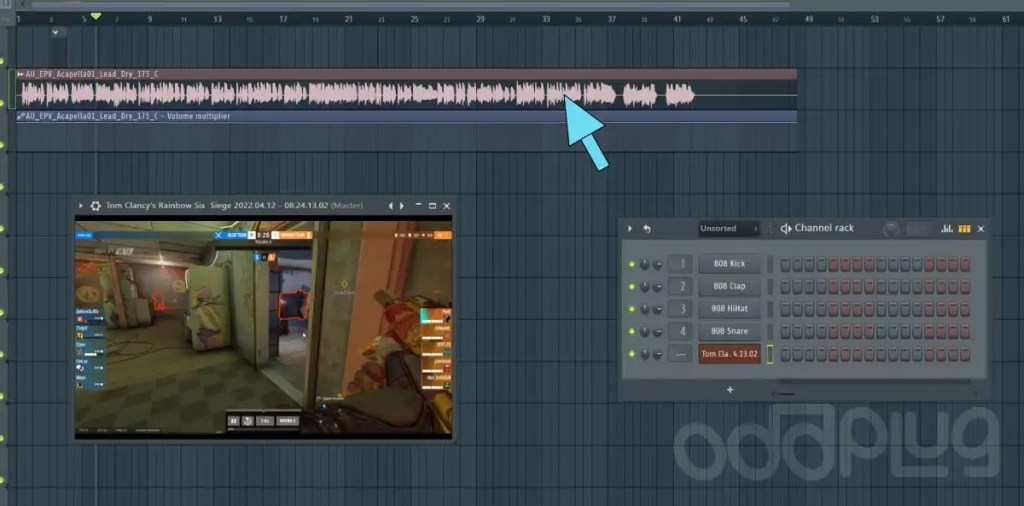Click the gear icon in the video player title
The width and height of the screenshot is (1024, 506).
95,206
